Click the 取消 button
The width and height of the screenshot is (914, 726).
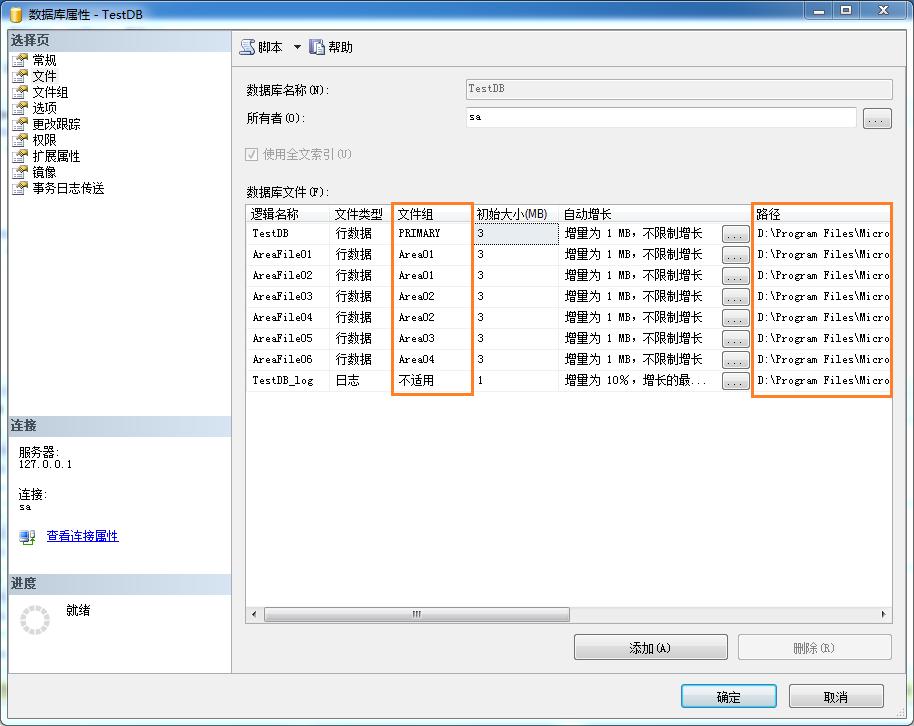(x=836, y=697)
